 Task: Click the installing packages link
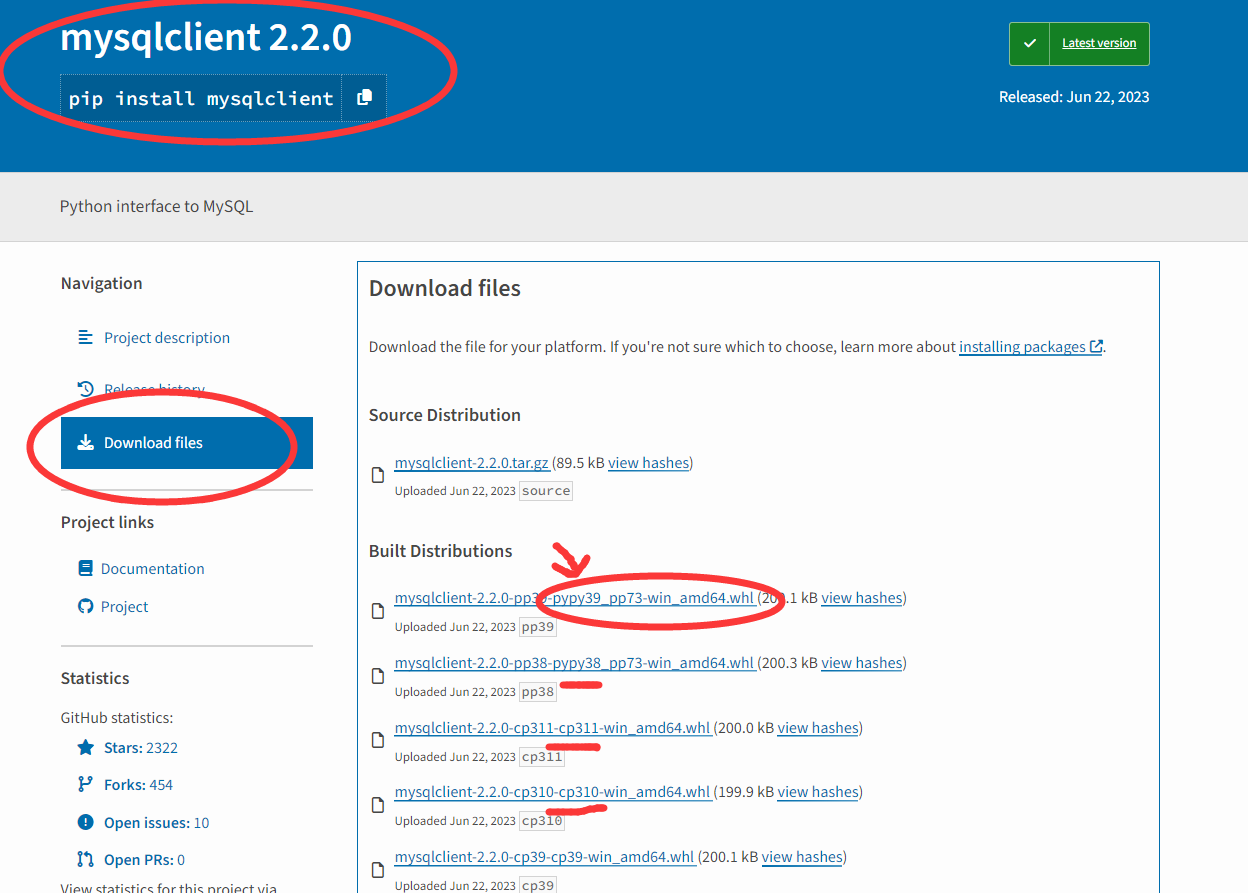tap(1023, 346)
